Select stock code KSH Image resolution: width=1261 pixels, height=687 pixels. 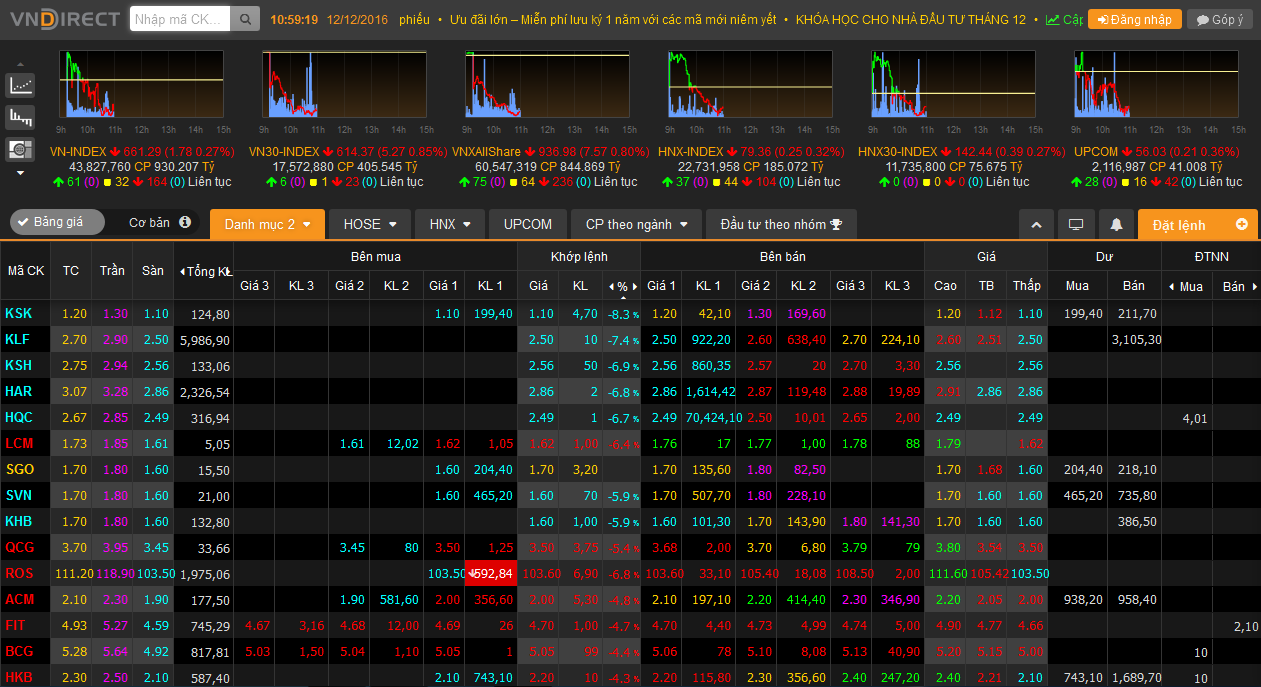pos(19,365)
